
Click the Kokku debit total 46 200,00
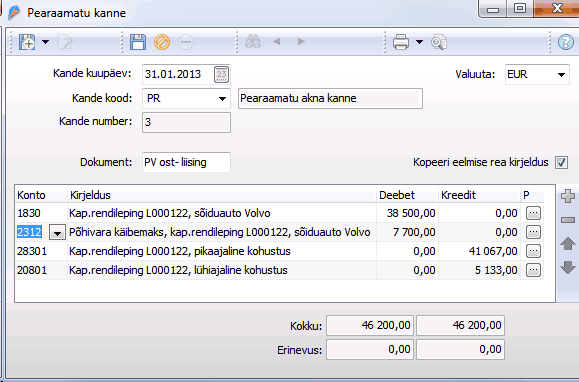click(x=370, y=325)
